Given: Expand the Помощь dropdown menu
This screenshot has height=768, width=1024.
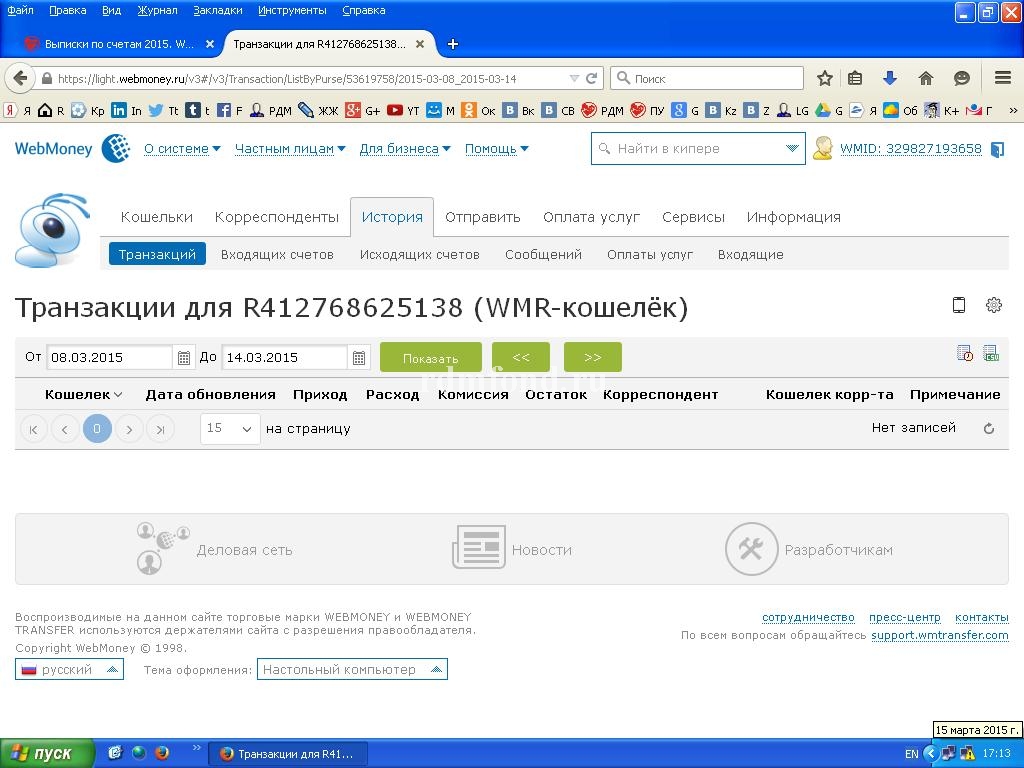Looking at the screenshot, I should point(496,149).
